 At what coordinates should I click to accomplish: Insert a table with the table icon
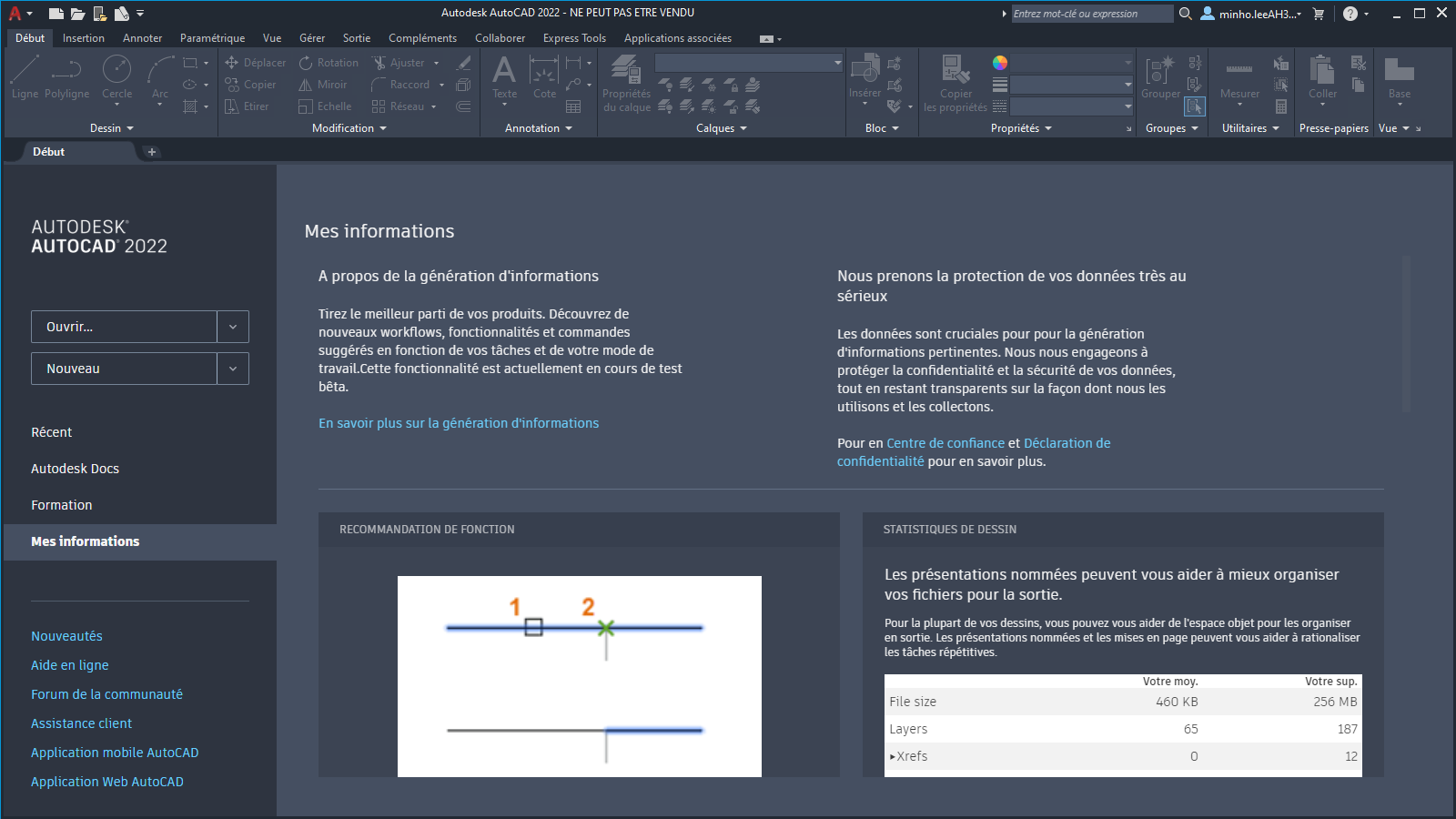(x=573, y=106)
